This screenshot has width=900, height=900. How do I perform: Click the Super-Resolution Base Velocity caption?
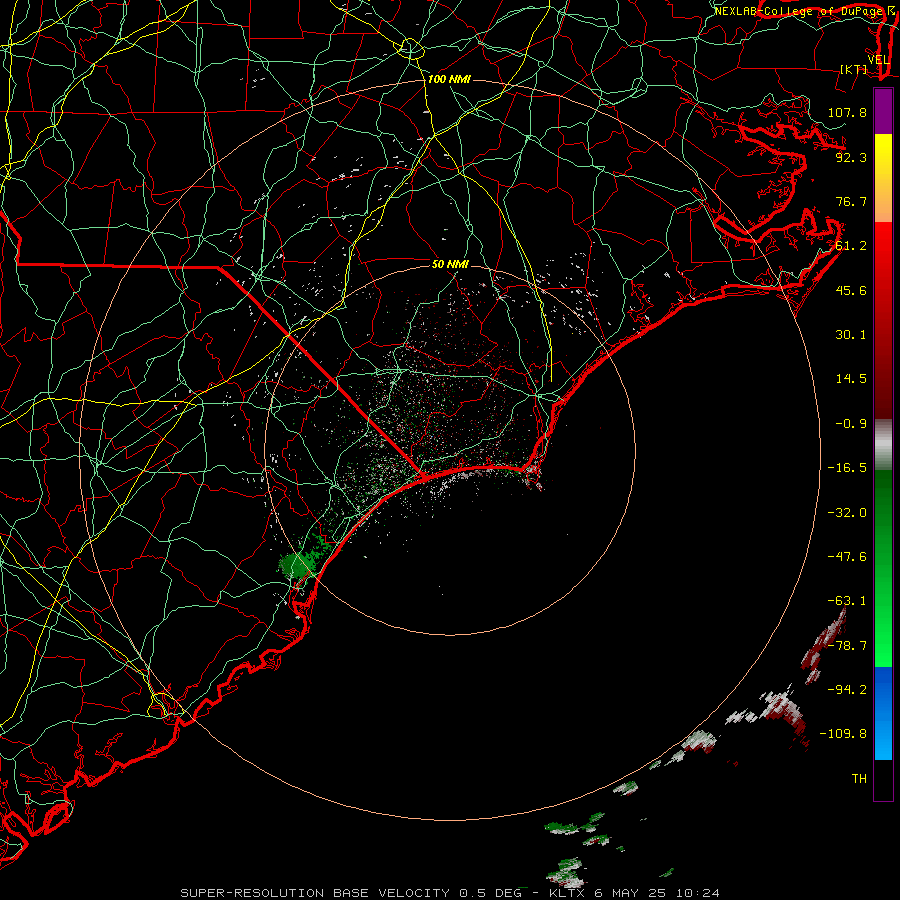(450, 893)
